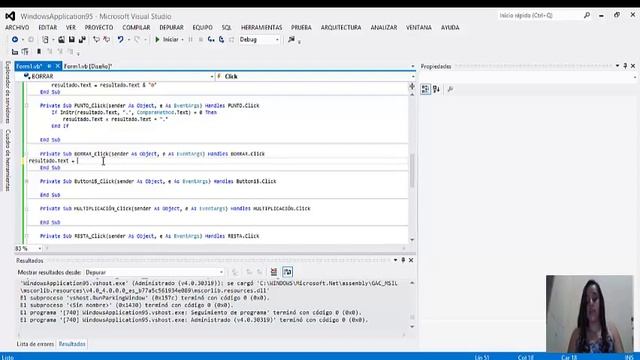Toggle auto-hide pin on Propiedades panel
Viewport: 640px width, 360px height.
[625, 66]
